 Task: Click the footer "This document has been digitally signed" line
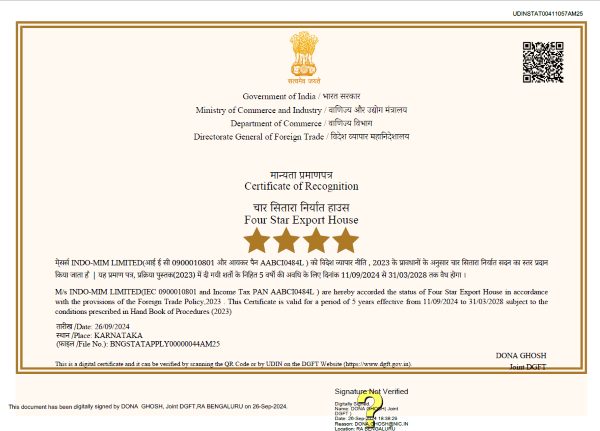(148, 407)
